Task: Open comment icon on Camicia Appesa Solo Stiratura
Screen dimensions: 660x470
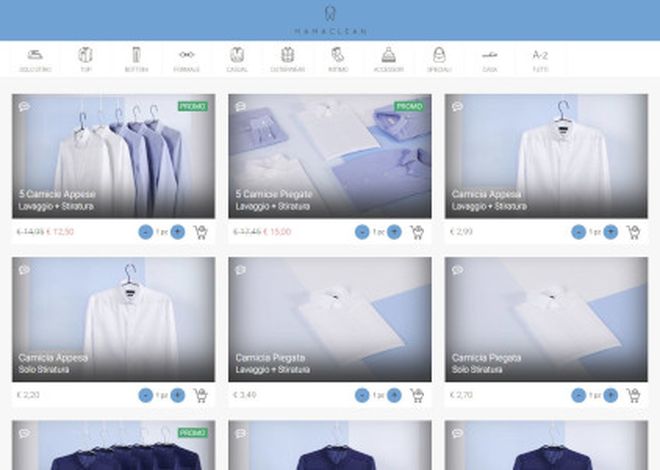Action: click(x=24, y=270)
